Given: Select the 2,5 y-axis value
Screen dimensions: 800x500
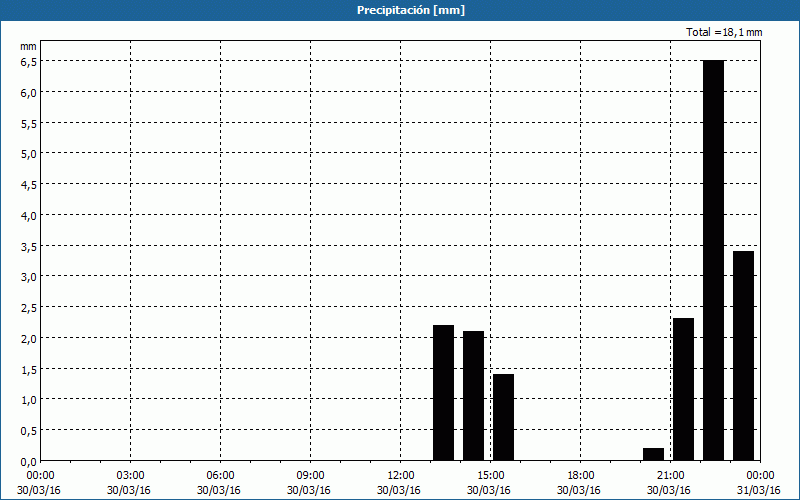Looking at the screenshot, I should point(28,308).
